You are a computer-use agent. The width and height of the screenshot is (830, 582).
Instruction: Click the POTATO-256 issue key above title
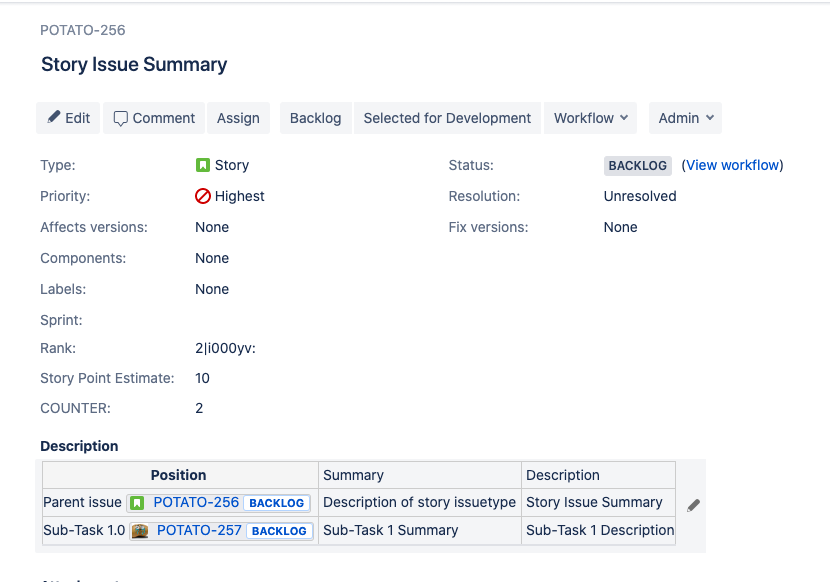coord(83,30)
